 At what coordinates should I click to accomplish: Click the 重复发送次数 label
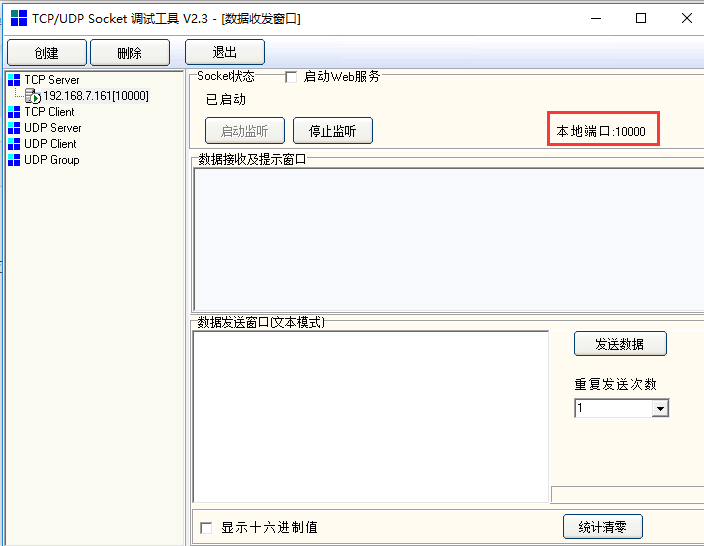point(616,384)
